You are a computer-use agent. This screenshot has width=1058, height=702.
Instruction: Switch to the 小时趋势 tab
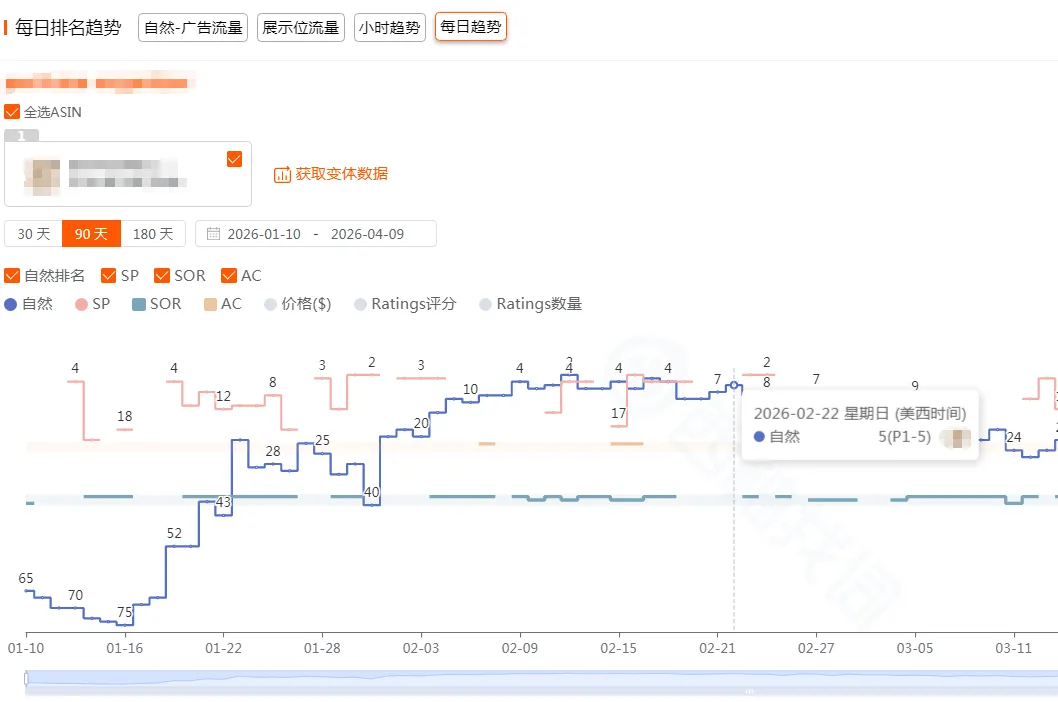point(390,27)
